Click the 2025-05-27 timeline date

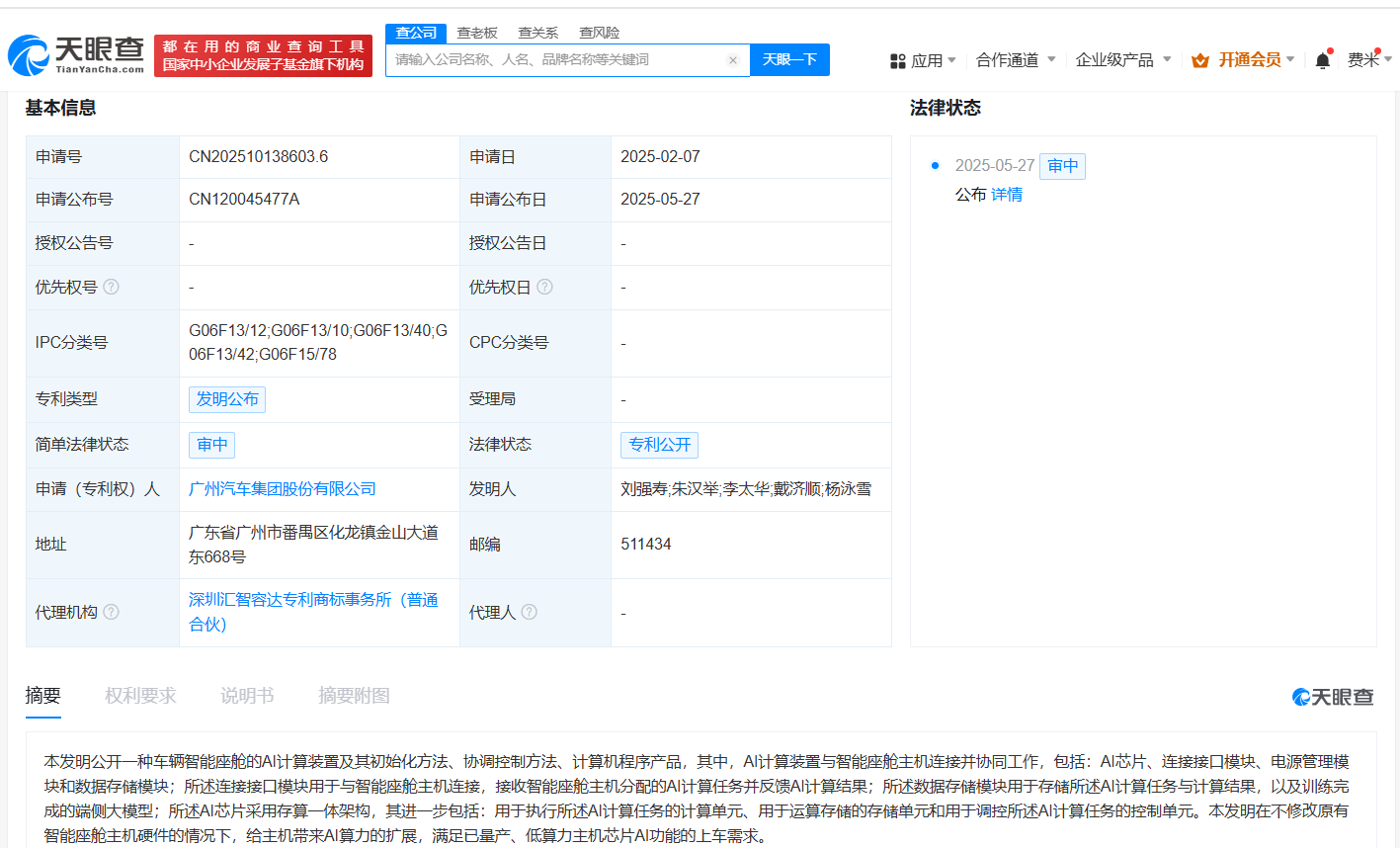tap(994, 166)
